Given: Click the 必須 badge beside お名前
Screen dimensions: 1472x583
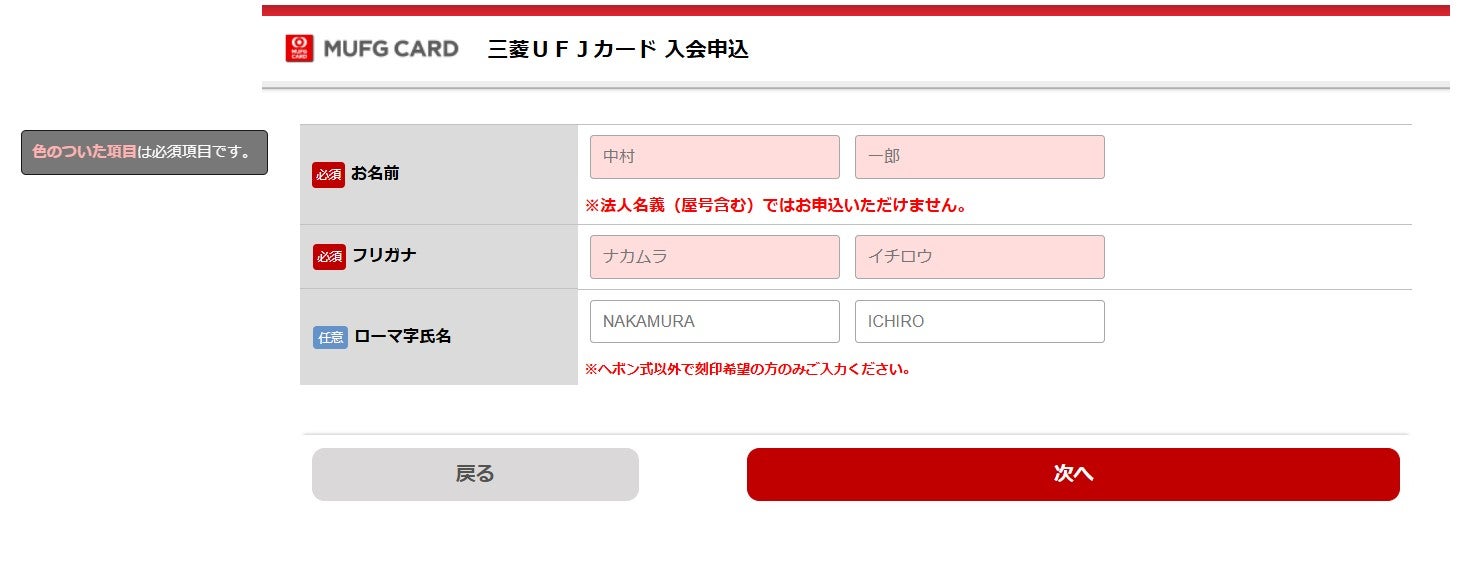Looking at the screenshot, I should click(329, 174).
